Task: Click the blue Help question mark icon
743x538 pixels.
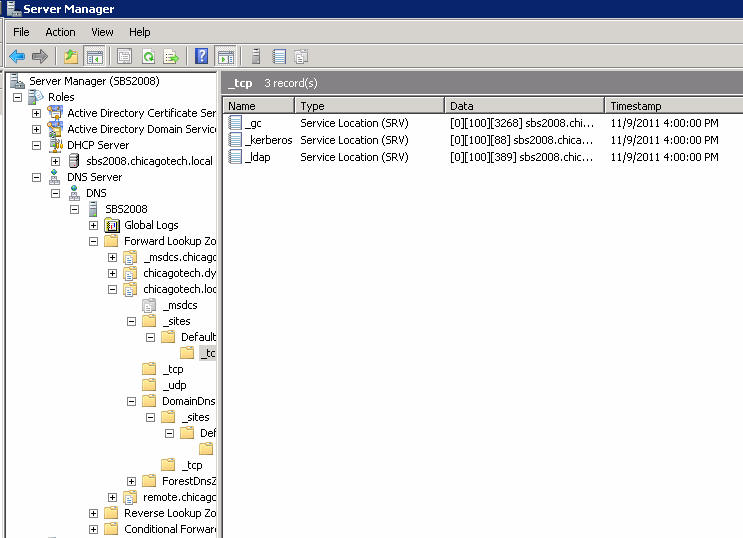Action: coord(201,56)
